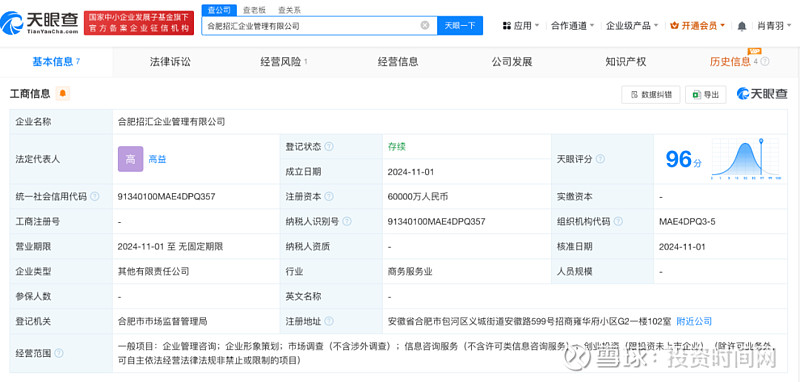800x382 pixels.
Task: Expand the 合作通道 dropdown
Action: [572, 26]
